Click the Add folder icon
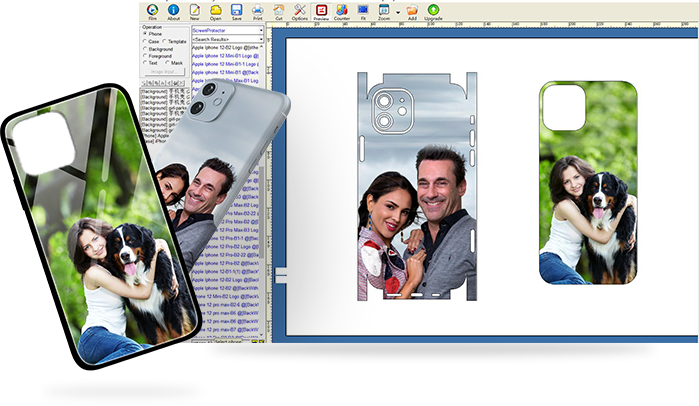Image resolution: width=699 pixels, height=406 pixels. (412, 12)
